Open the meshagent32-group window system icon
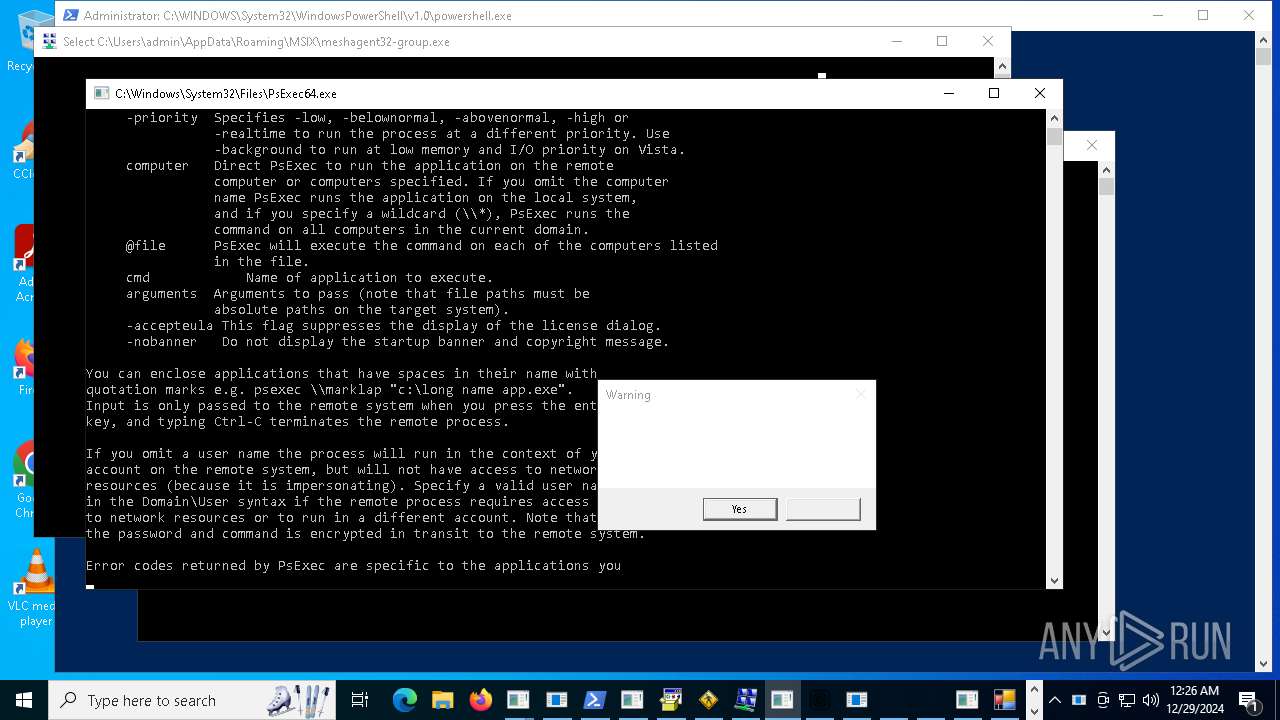Image resolution: width=1280 pixels, height=720 pixels. pos(48,42)
